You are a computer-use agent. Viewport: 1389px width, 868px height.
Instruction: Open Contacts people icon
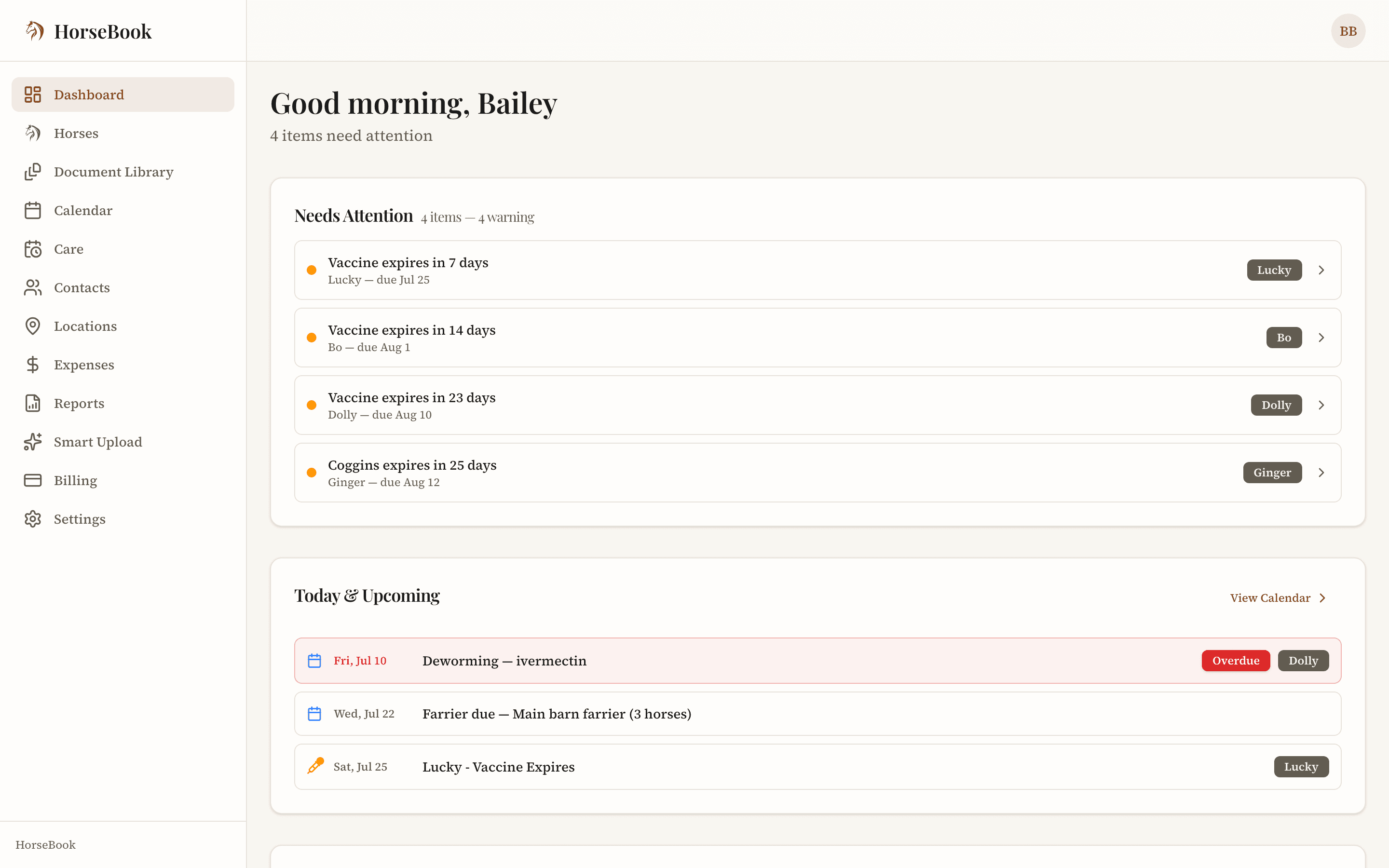pos(33,287)
